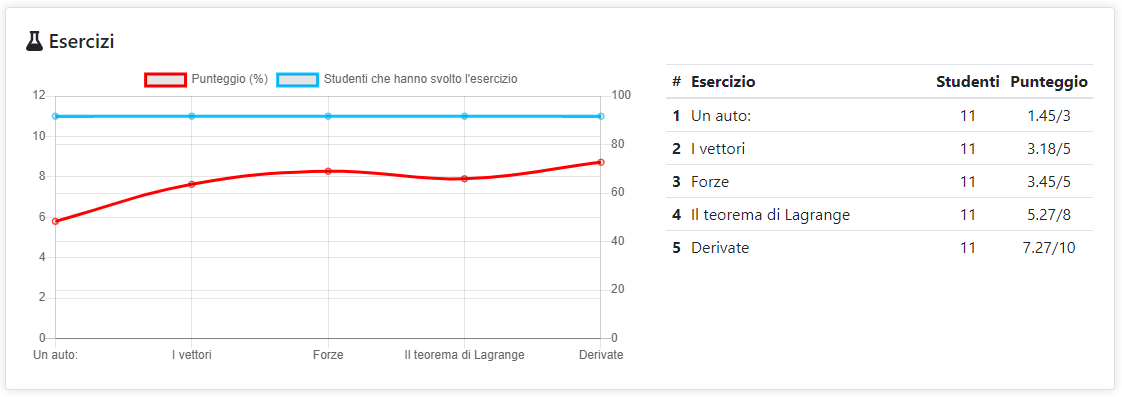
Task: Open the I vettori exercise row
Action: click(x=879, y=149)
